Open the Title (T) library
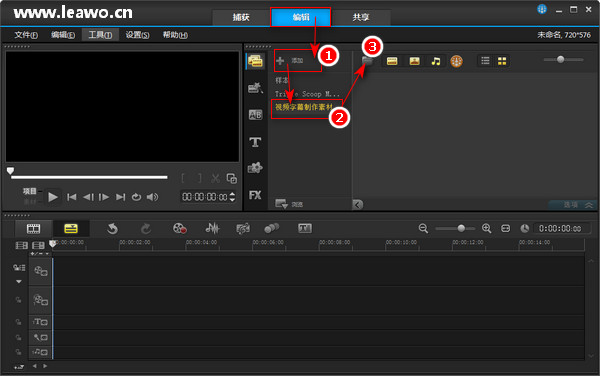Viewport: 600px width, 376px height. [255, 142]
